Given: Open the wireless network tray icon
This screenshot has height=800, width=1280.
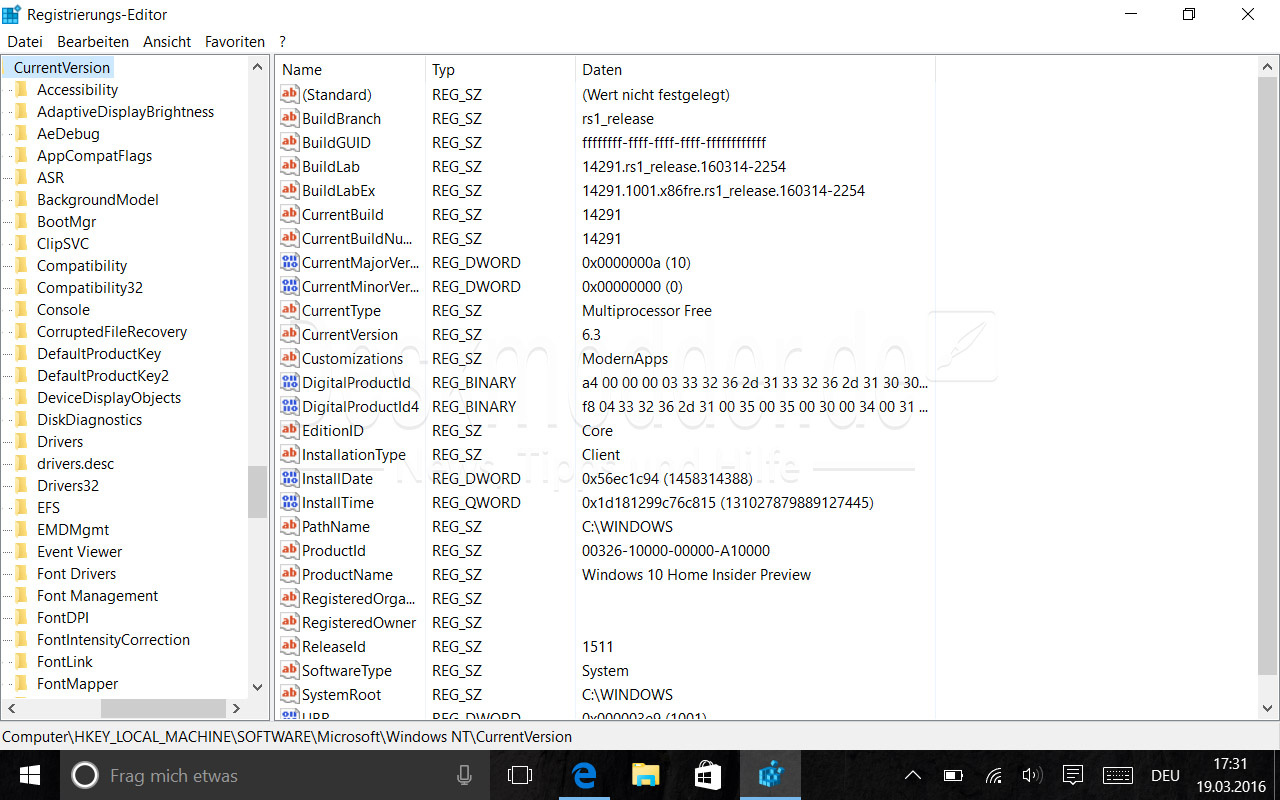Looking at the screenshot, I should tap(993, 775).
